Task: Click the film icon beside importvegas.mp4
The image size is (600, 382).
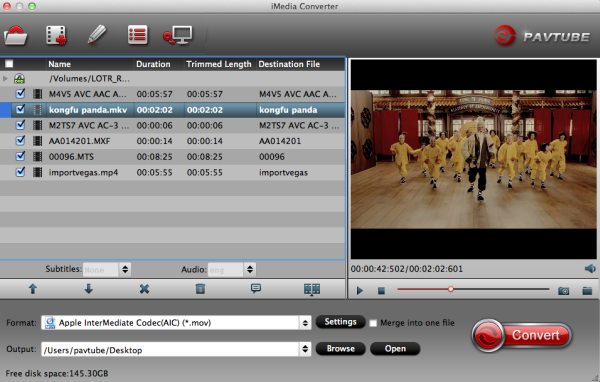Action: [38, 172]
